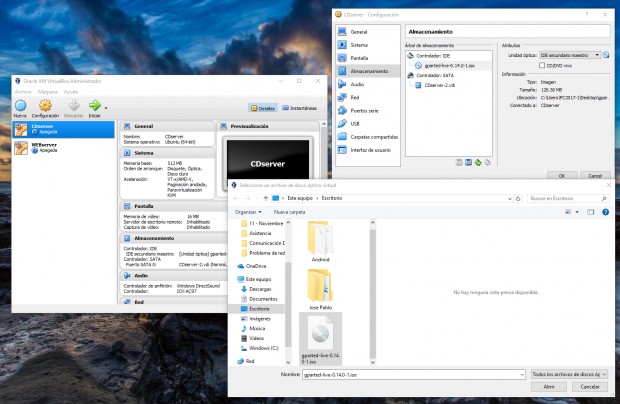The width and height of the screenshot is (620, 404).
Task: Open Audio category in Configuración window
Action: click(x=368, y=84)
